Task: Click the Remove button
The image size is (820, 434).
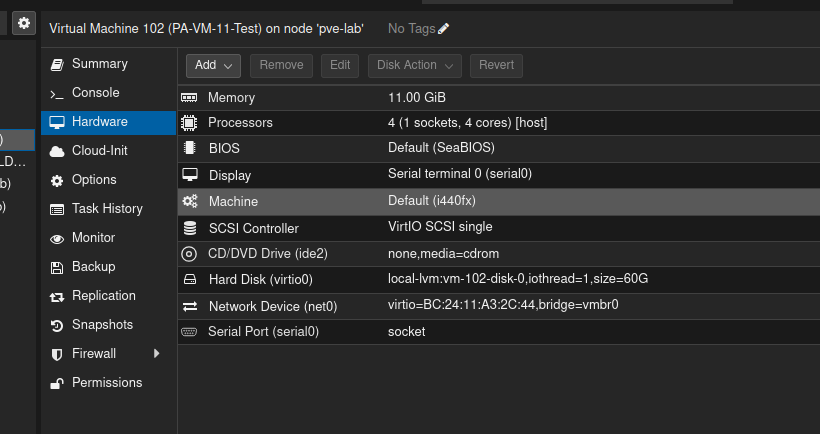Action: click(x=281, y=65)
